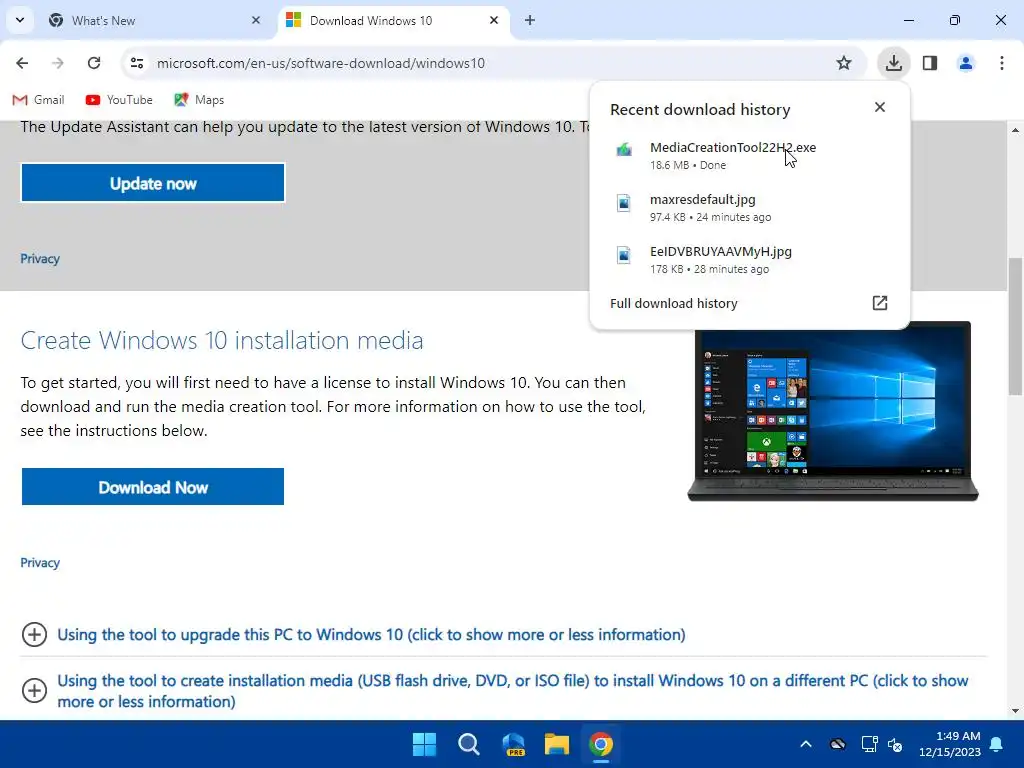The image size is (1024, 768).
Task: Open the Windows Start menu
Action: pyautogui.click(x=424, y=744)
